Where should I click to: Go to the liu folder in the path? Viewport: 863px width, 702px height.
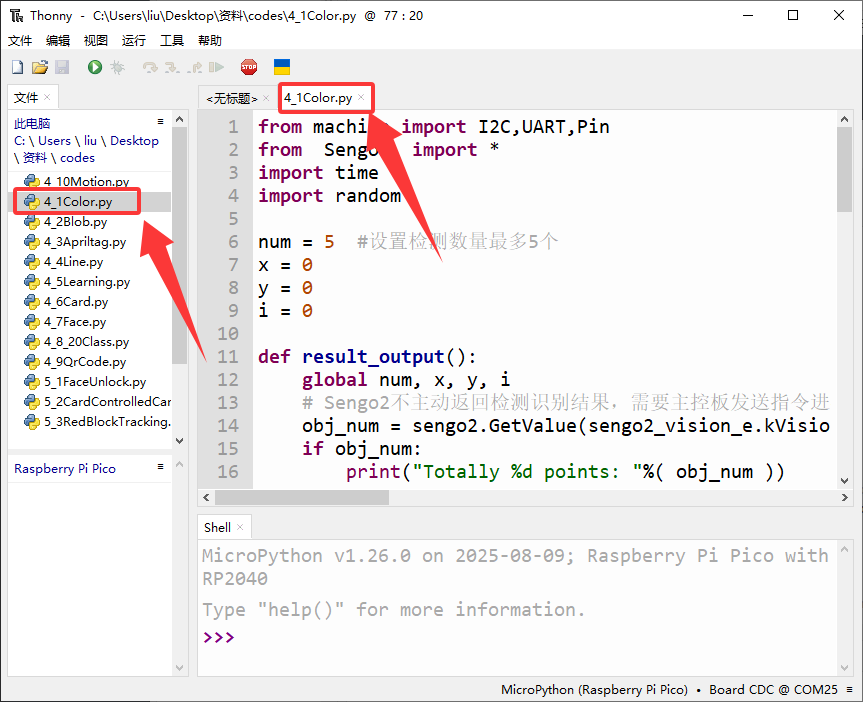click(x=90, y=141)
